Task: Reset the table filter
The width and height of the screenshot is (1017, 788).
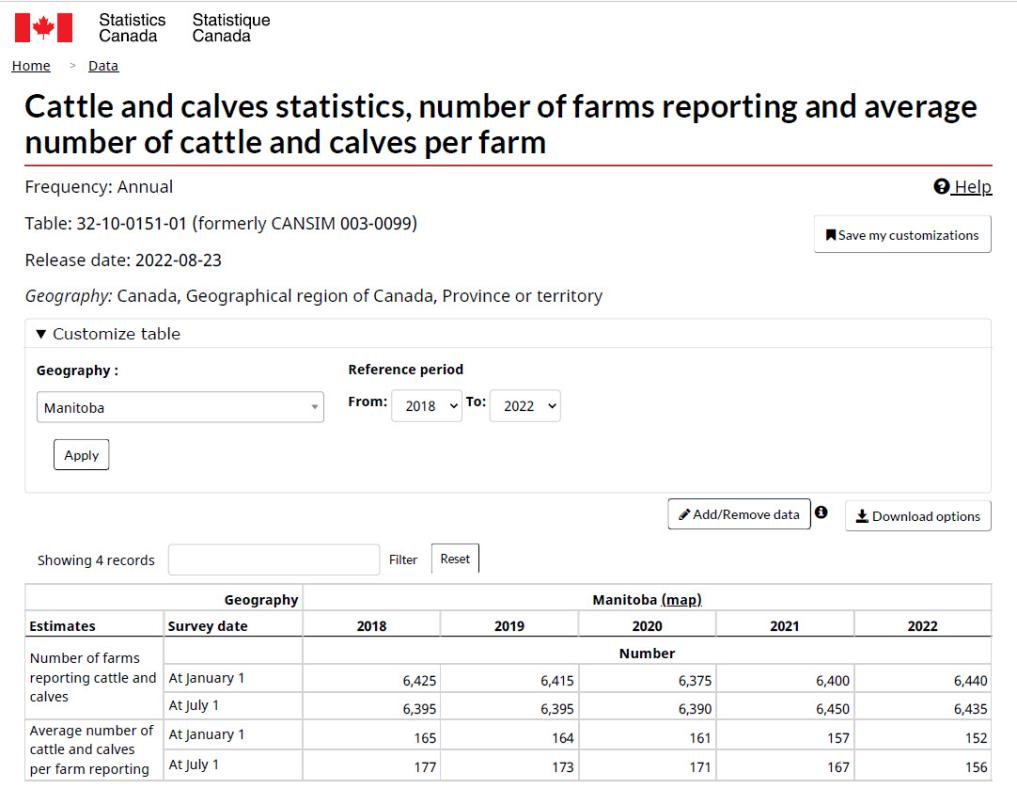Action: click(455, 559)
